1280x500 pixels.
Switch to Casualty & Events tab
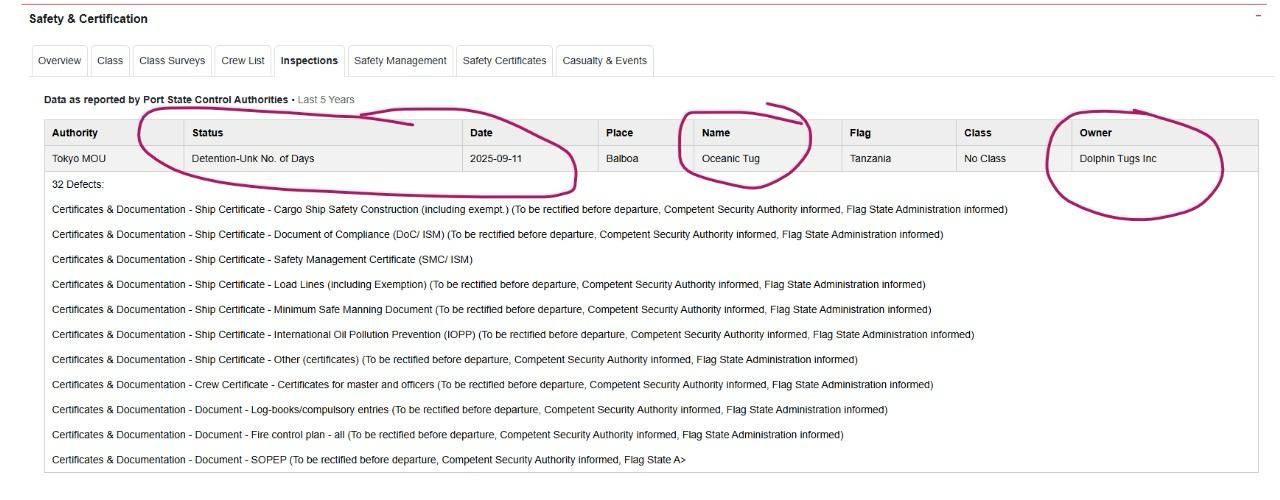click(604, 61)
